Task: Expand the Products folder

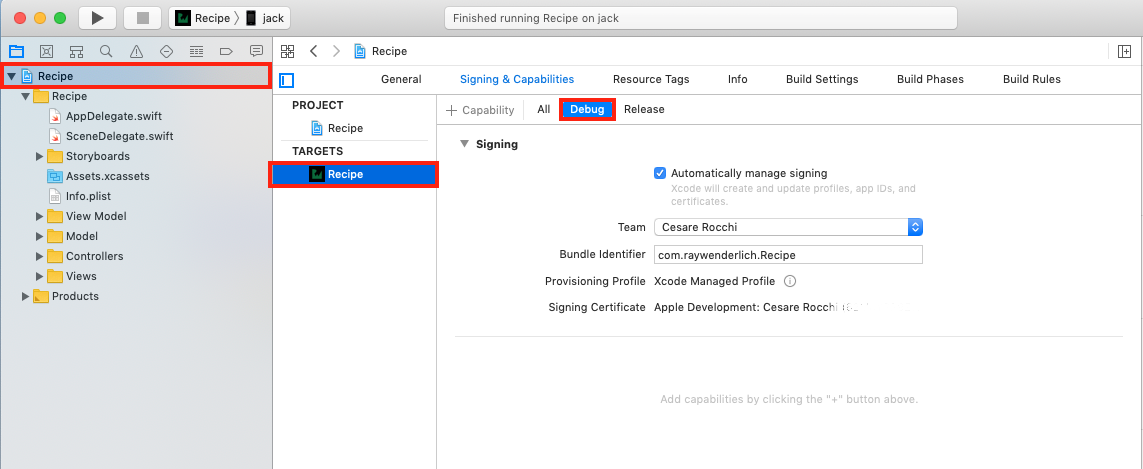Action: click(26, 296)
